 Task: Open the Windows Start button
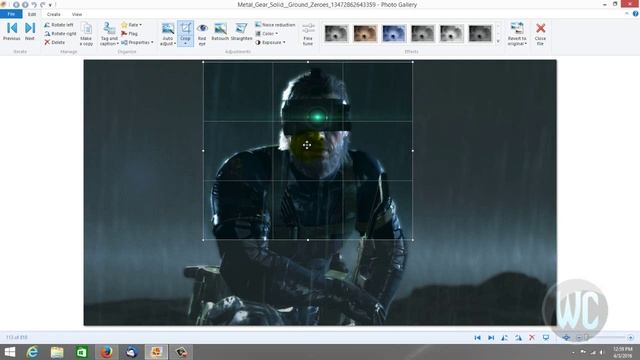click(9, 352)
